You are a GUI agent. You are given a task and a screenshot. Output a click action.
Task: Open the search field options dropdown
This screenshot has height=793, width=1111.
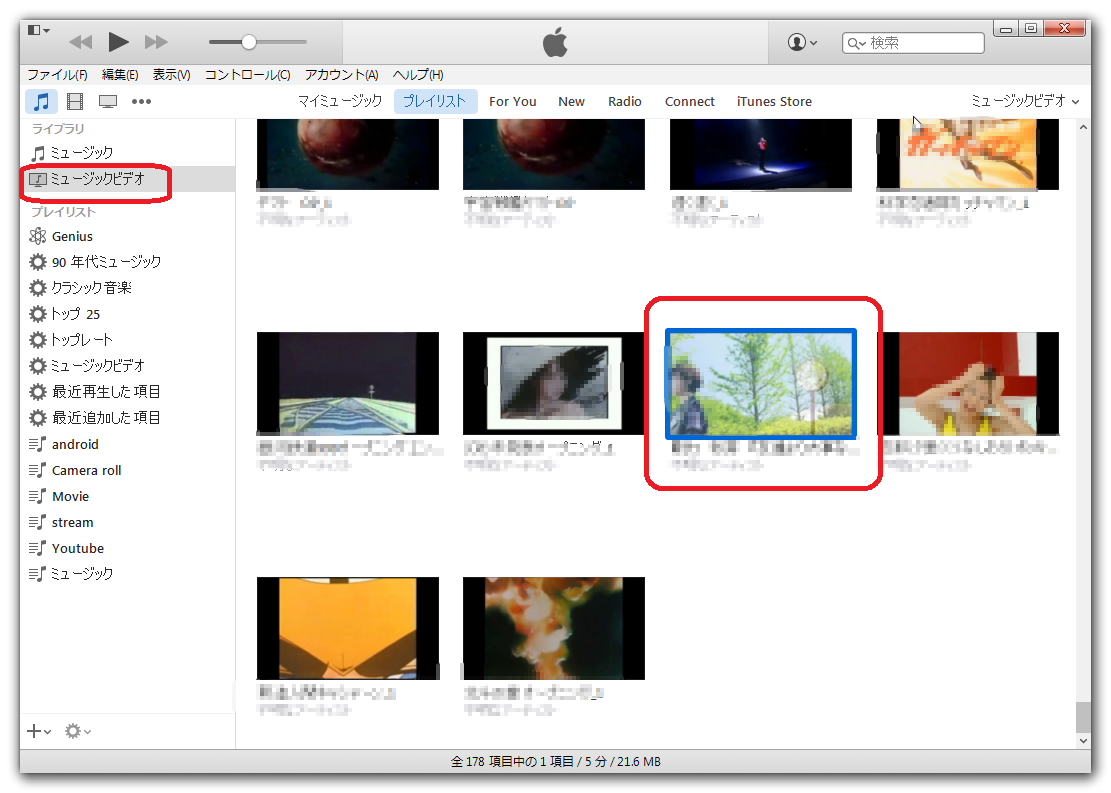click(862, 42)
